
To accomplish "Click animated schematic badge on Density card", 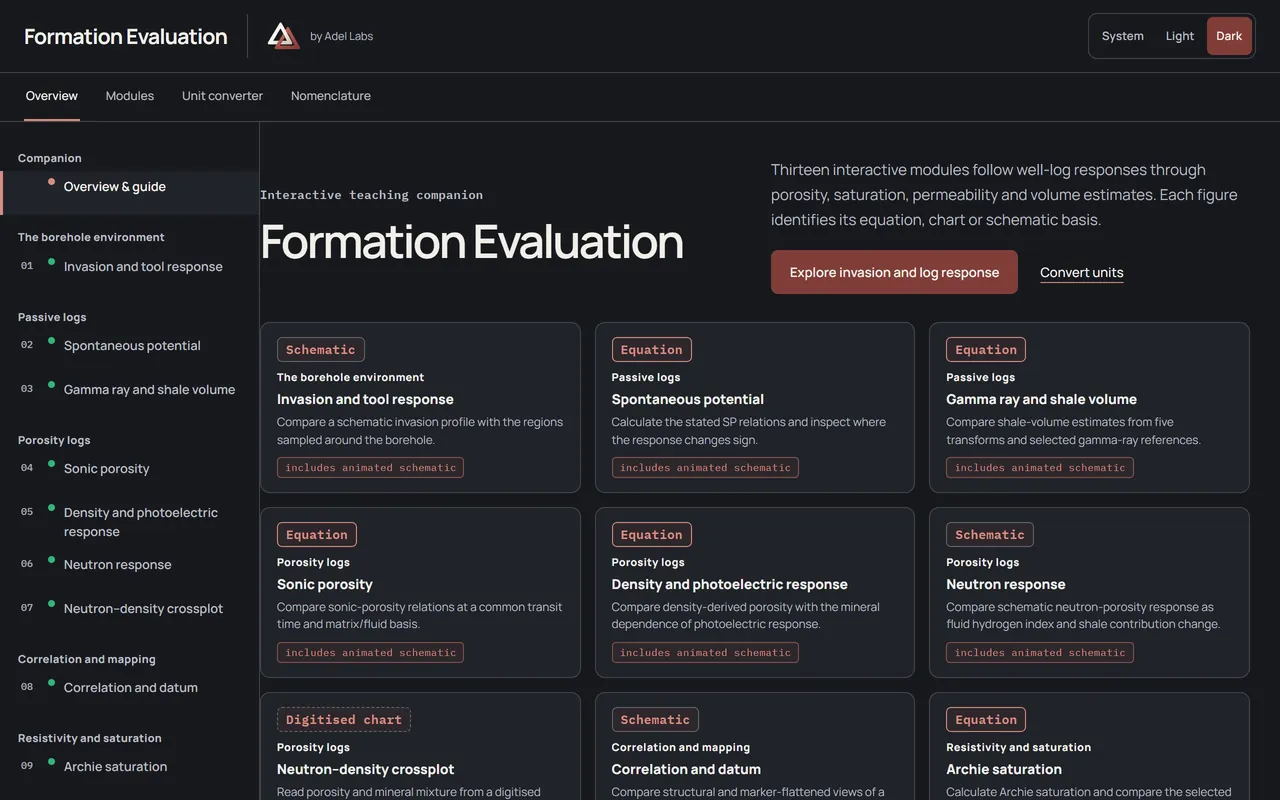I will click(705, 652).
